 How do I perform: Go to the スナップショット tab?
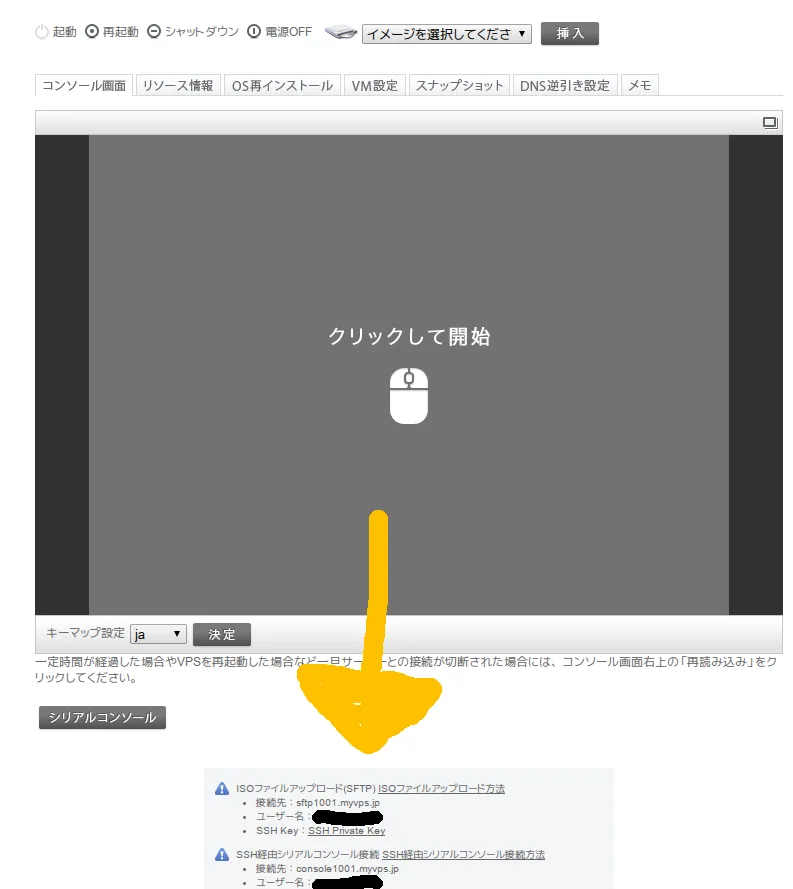coord(459,86)
